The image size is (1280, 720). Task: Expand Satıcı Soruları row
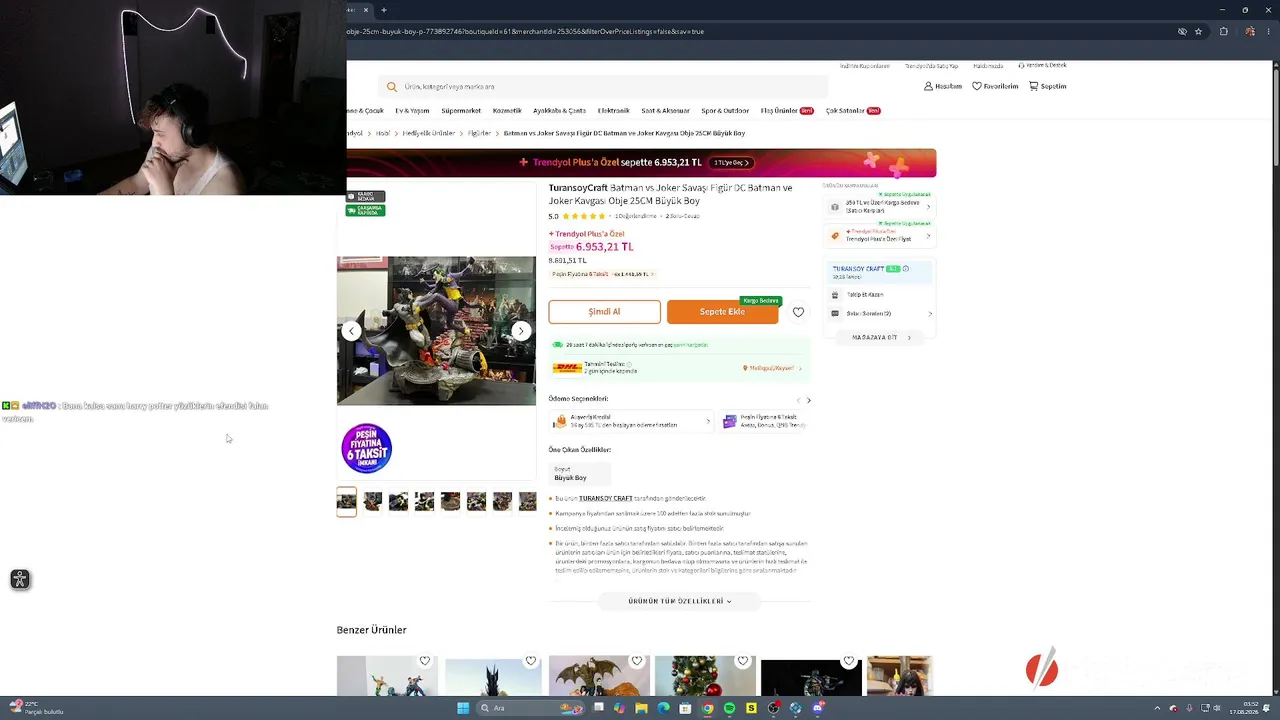880,314
